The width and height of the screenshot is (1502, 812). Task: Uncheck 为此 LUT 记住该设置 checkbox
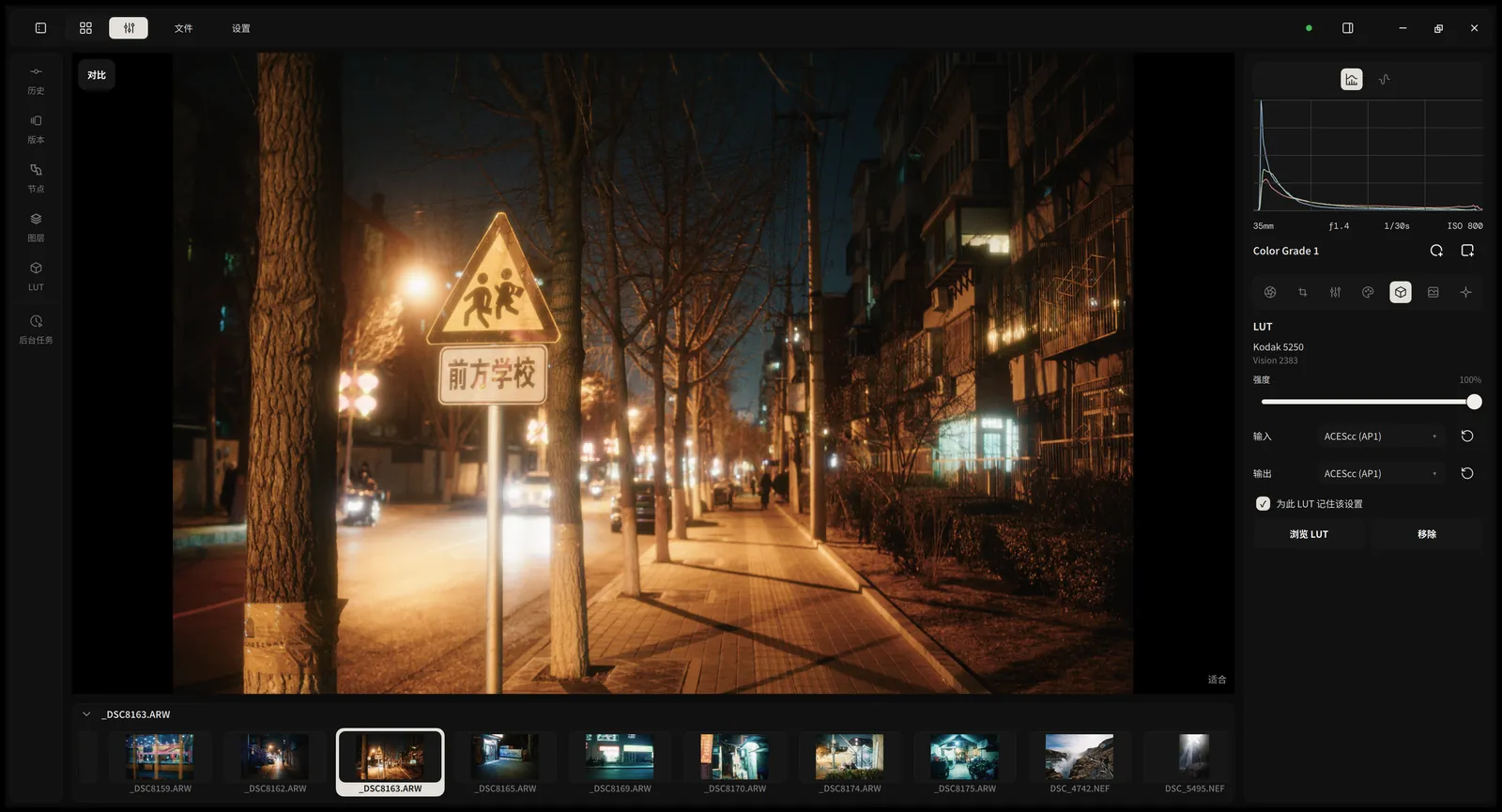coord(1264,504)
